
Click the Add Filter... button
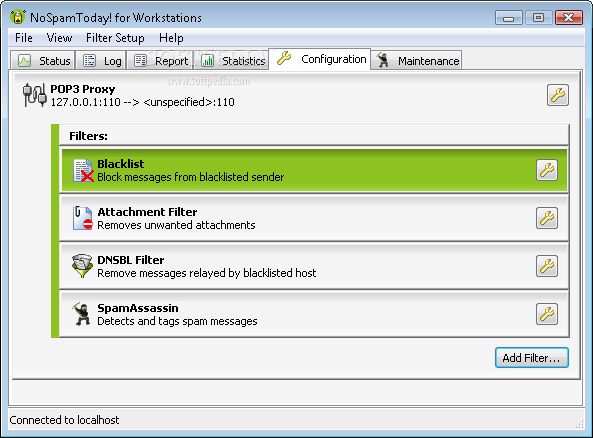click(531, 358)
